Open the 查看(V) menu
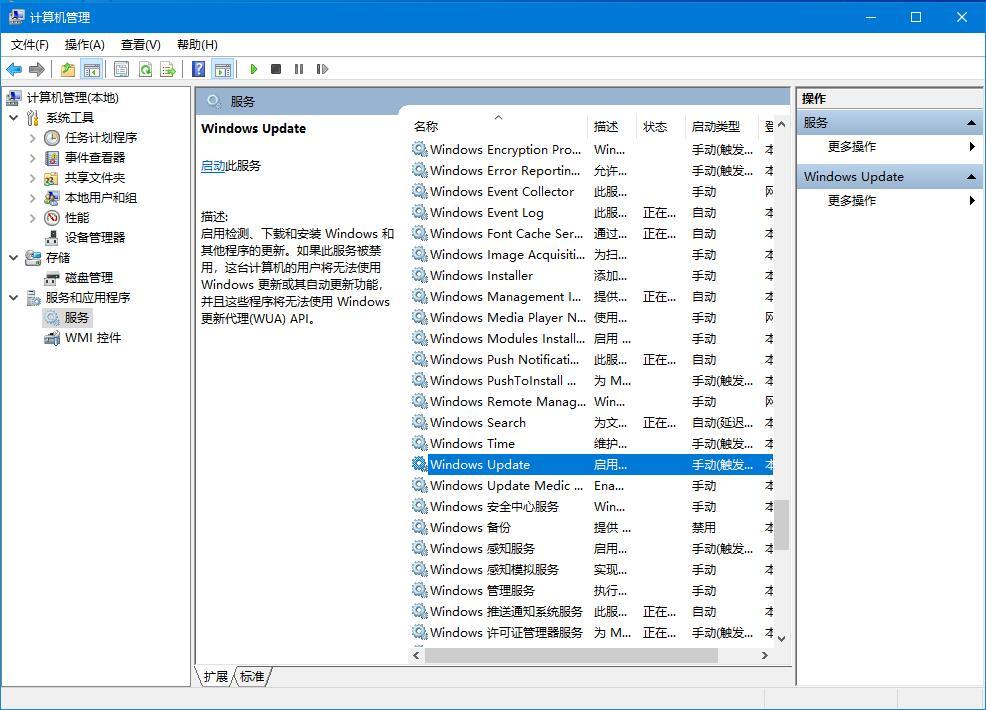The height and width of the screenshot is (710, 986). coord(140,45)
